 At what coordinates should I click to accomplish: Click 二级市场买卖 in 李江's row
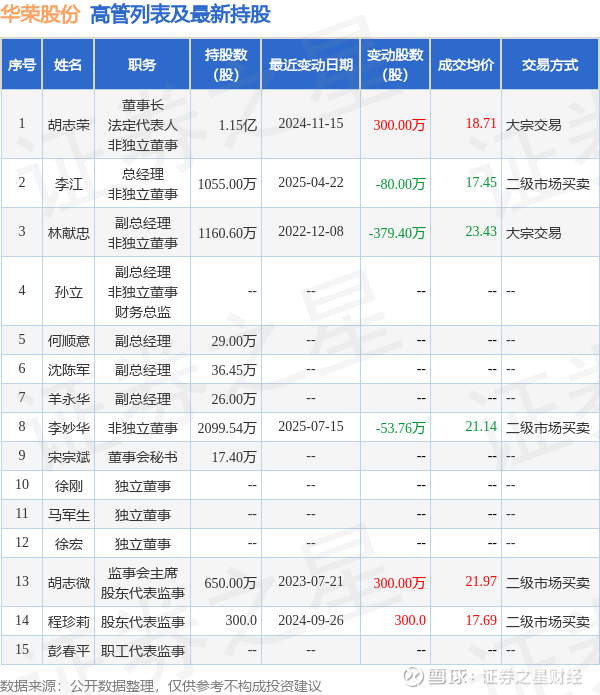click(x=548, y=184)
